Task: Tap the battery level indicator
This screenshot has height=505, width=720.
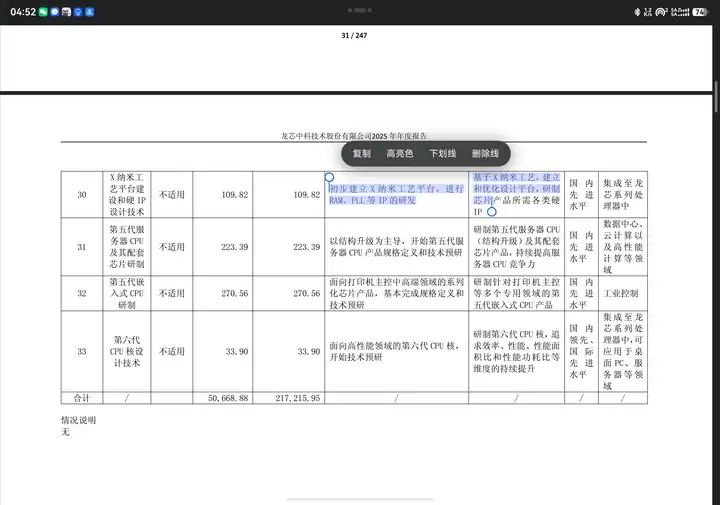Action: (700, 12)
